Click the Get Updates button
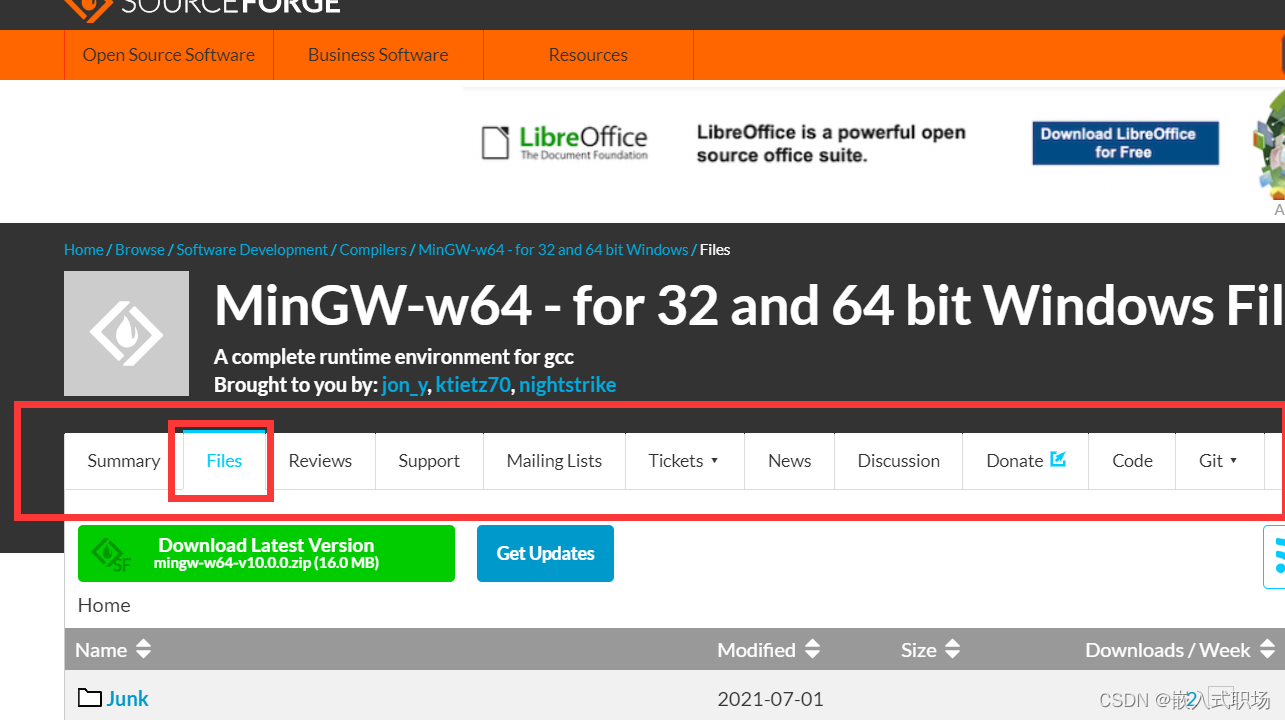The height and width of the screenshot is (720, 1285). click(545, 553)
